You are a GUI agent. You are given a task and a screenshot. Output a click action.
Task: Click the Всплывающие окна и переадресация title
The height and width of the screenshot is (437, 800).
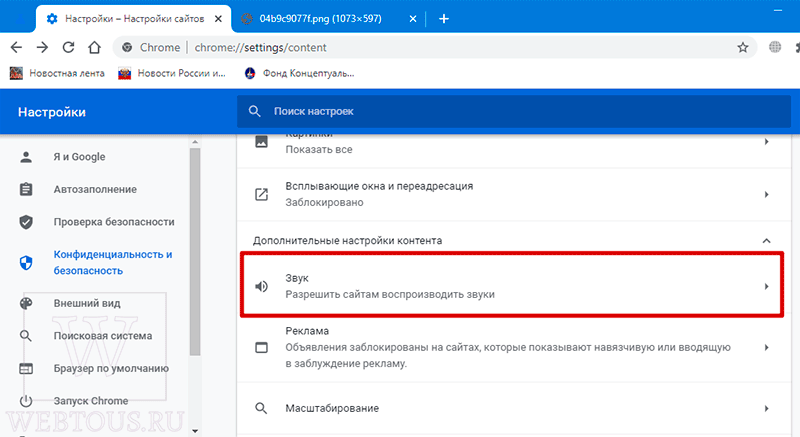pyautogui.click(x=379, y=186)
